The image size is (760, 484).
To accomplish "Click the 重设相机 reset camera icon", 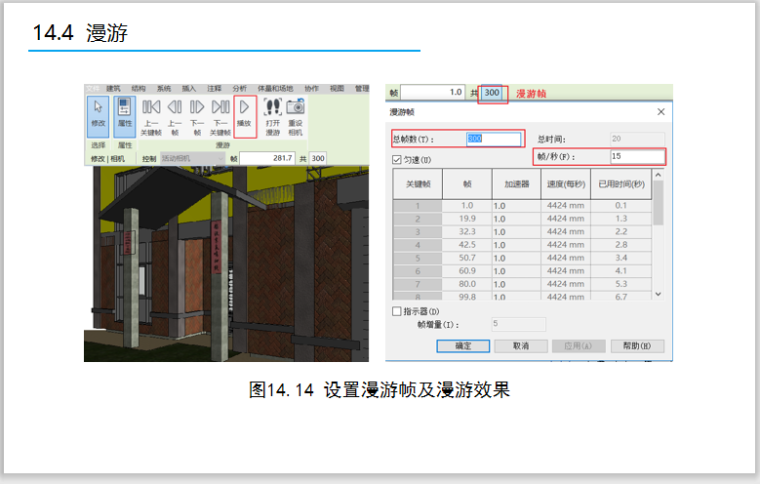I will (x=295, y=115).
